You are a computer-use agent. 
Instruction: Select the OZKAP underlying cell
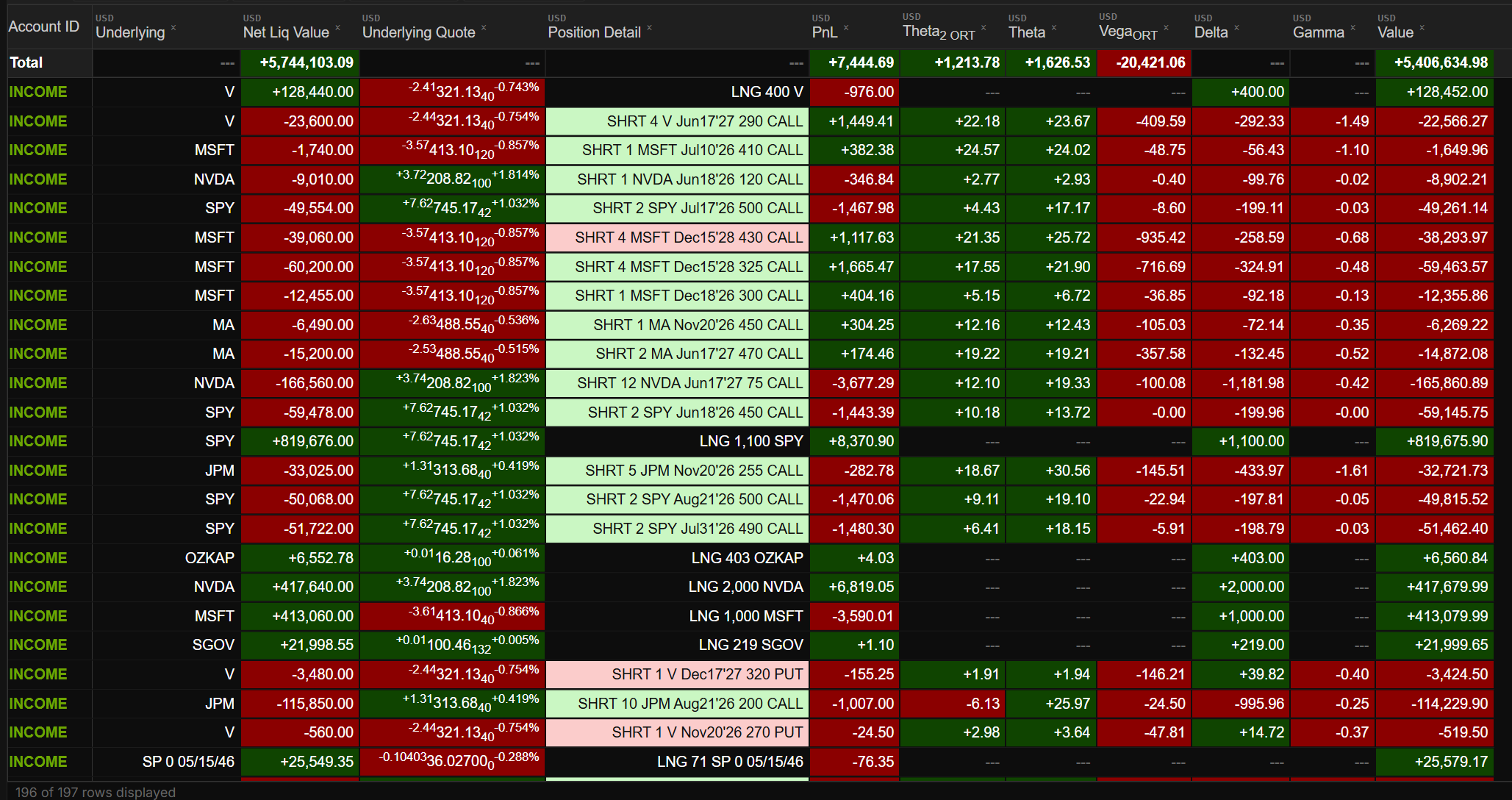(165, 558)
